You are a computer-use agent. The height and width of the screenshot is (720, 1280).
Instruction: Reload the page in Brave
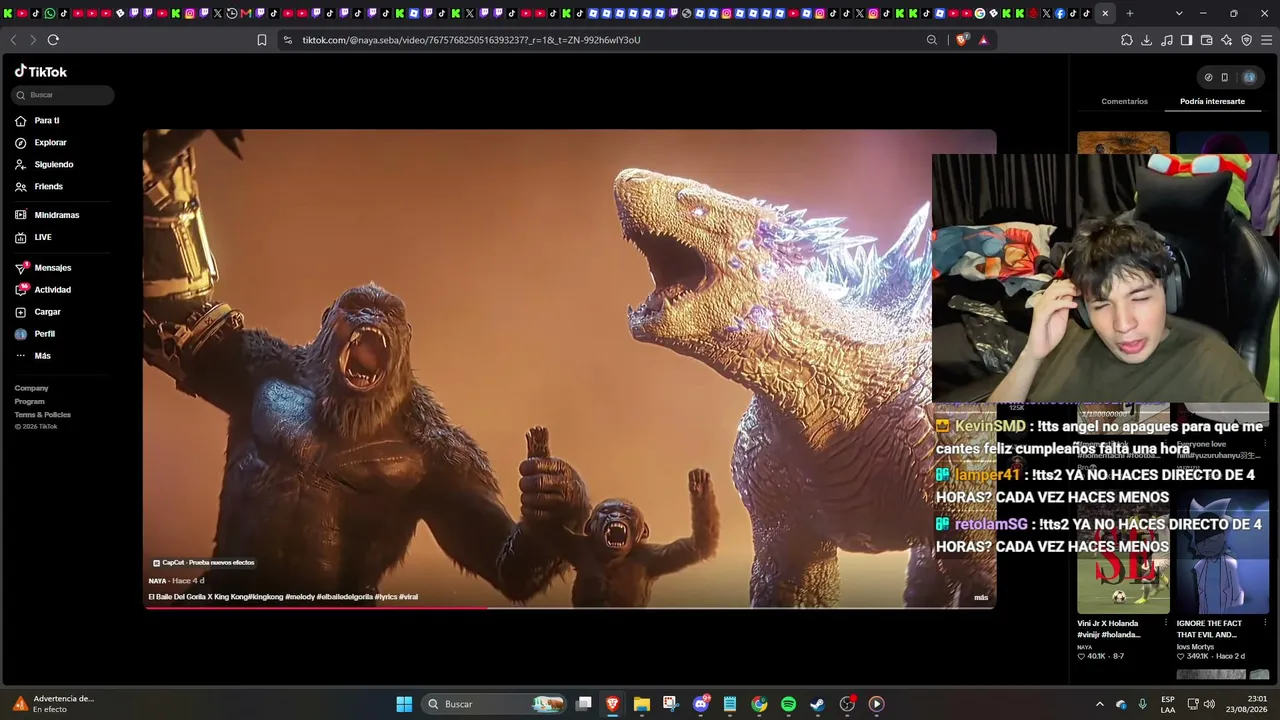tap(53, 40)
